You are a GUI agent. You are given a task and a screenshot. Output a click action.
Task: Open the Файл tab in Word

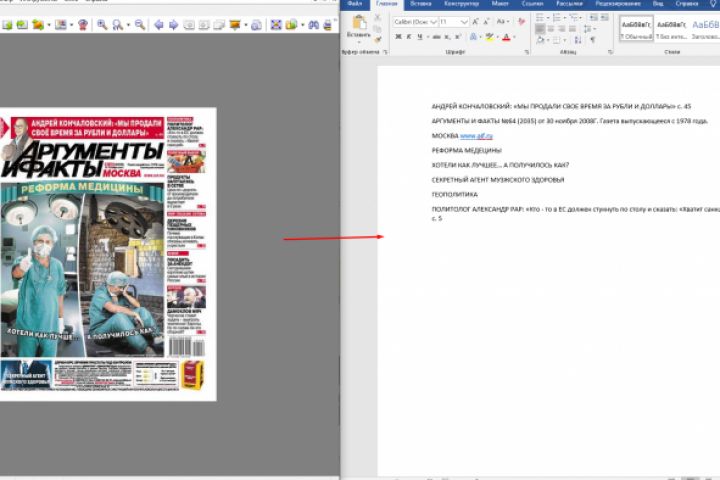pos(354,4)
